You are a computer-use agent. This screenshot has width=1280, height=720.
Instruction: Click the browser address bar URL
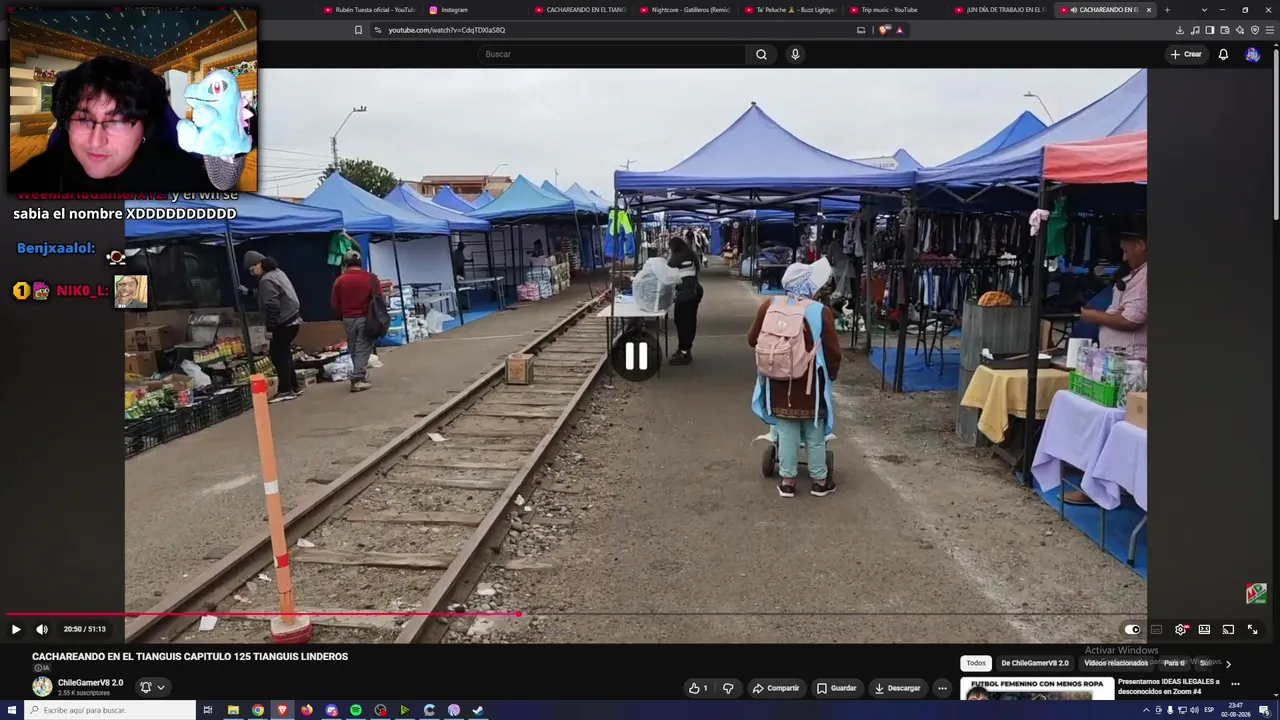446,30
